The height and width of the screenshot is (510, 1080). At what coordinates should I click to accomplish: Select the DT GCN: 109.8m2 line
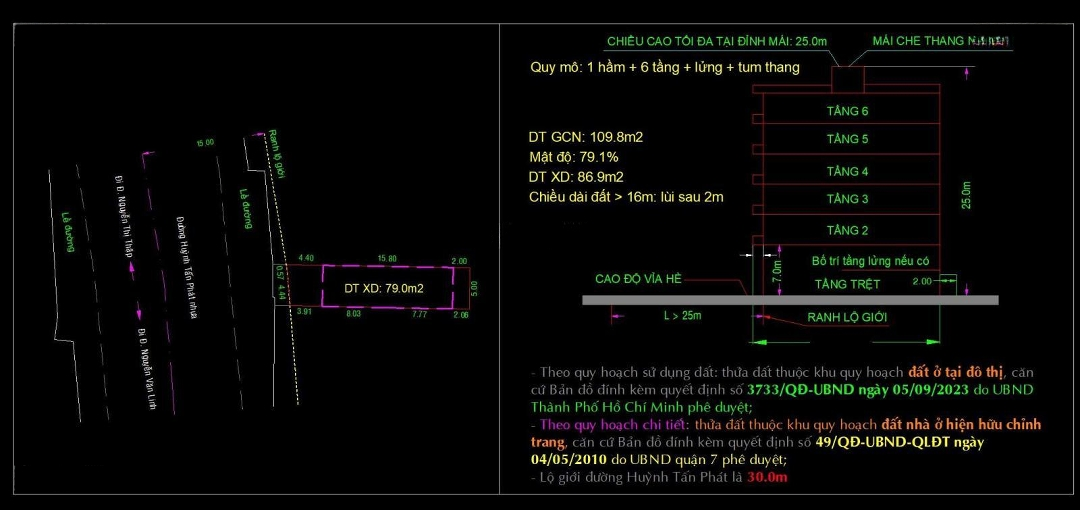(x=586, y=137)
